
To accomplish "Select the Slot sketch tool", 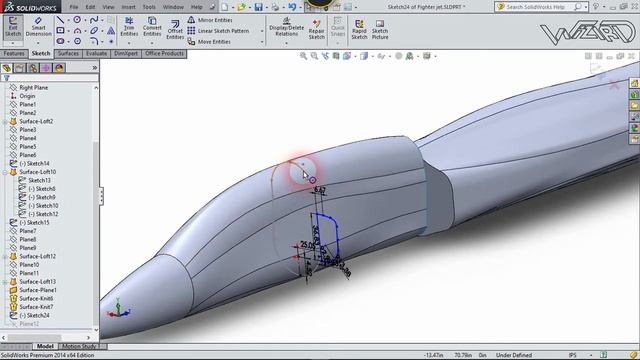I will tap(60, 41).
